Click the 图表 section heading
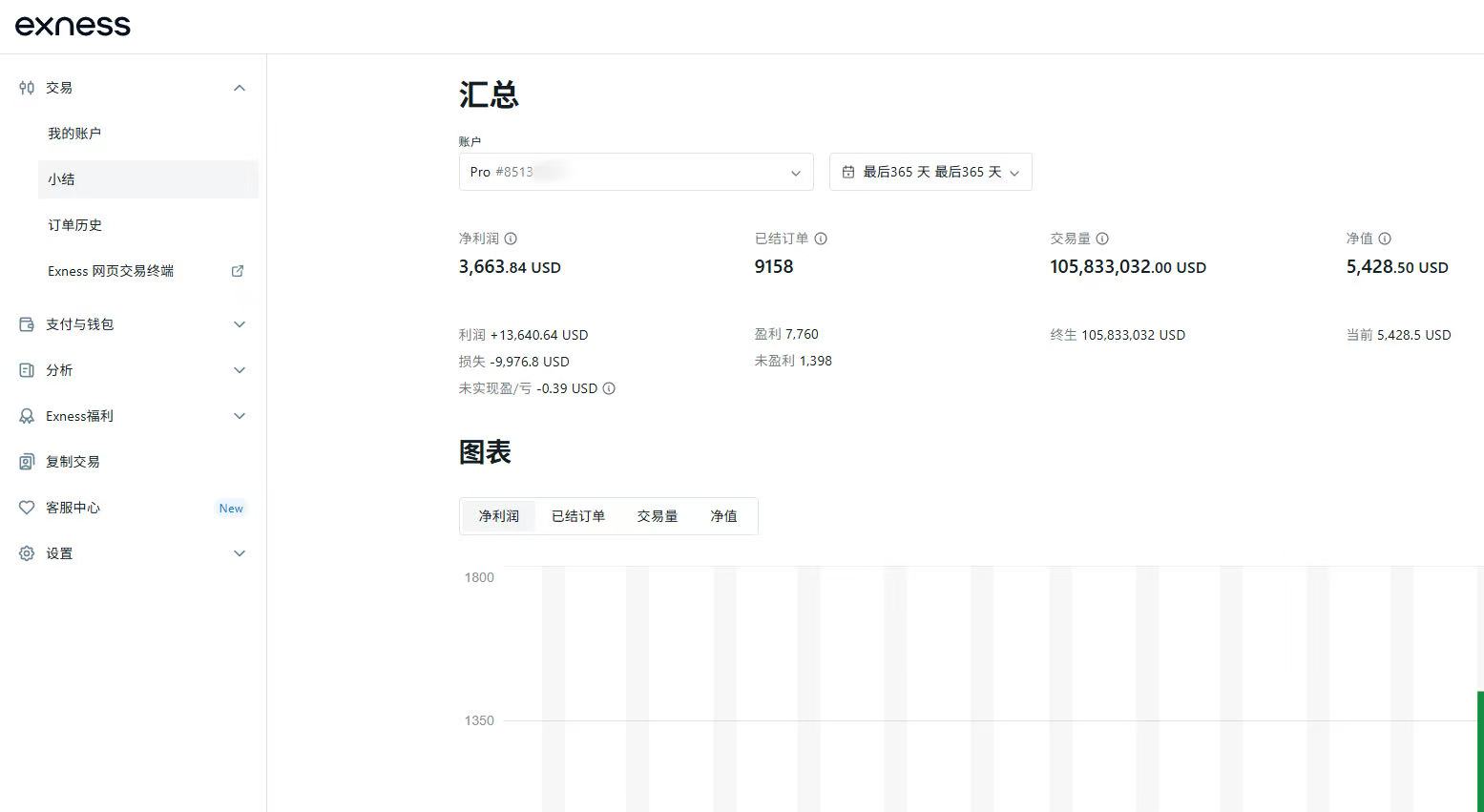The width and height of the screenshot is (1484, 812). pyautogui.click(x=485, y=452)
